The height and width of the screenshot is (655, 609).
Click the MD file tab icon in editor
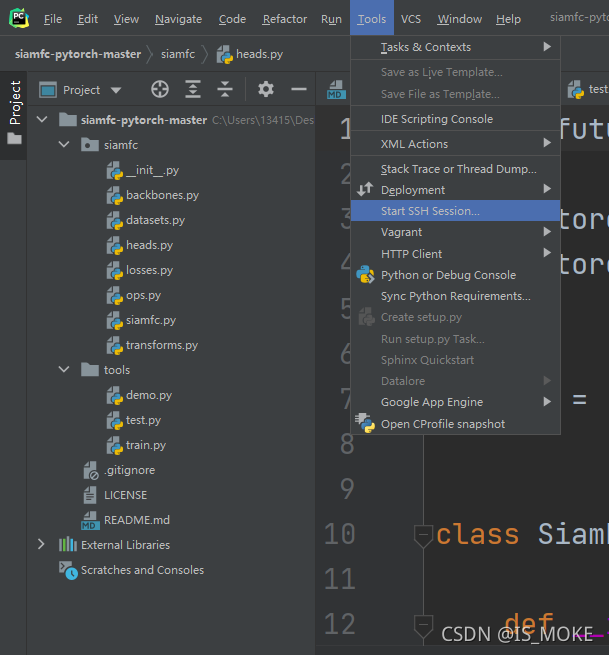[x=336, y=90]
